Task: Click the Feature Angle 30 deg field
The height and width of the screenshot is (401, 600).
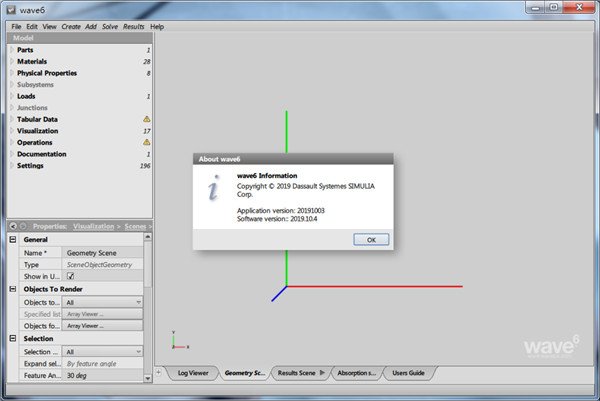Action: [103, 375]
